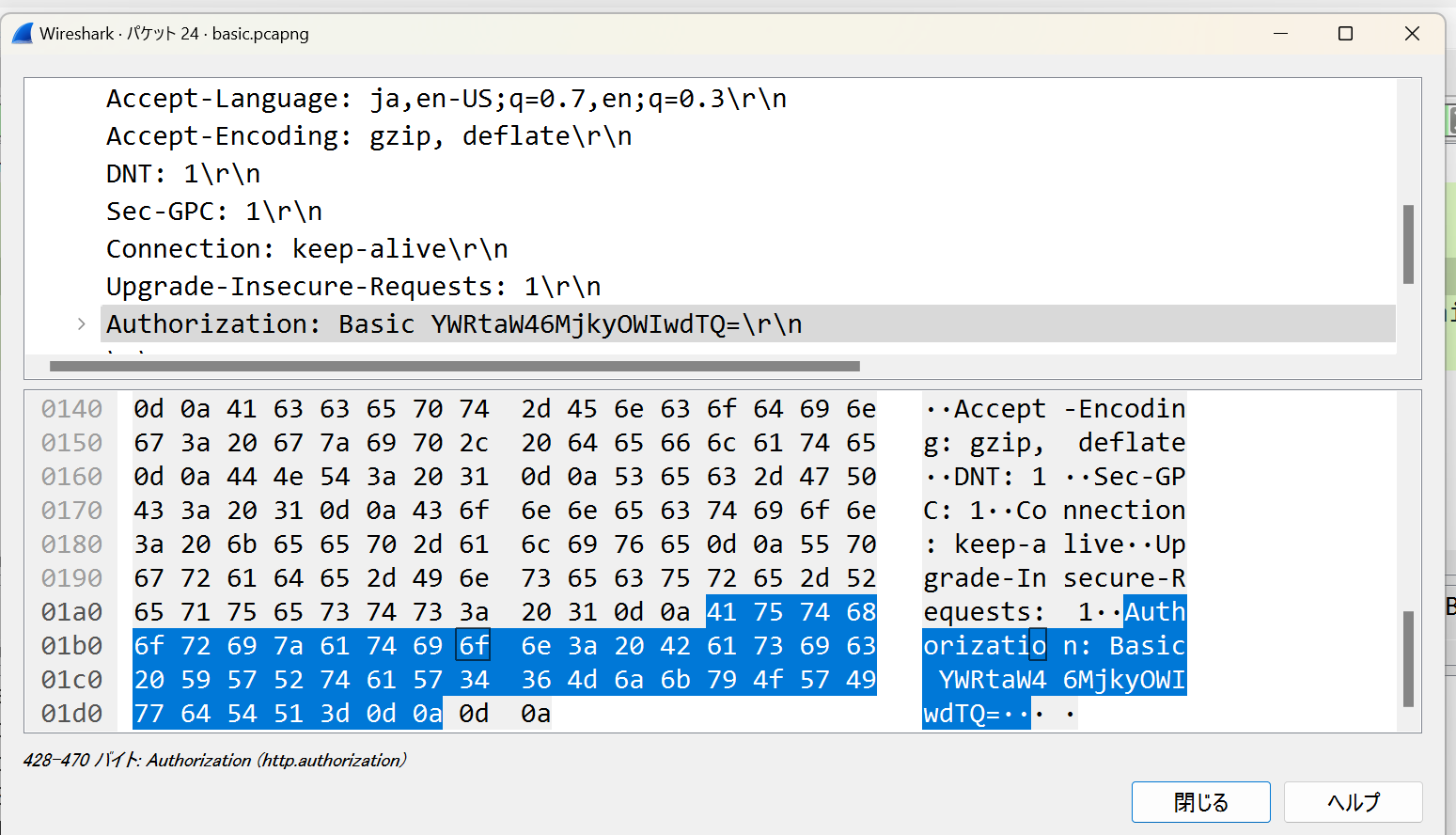The height and width of the screenshot is (835, 1456).
Task: Click the ASCII text 'YWRtaW4' in row 01c0
Action: (x=993, y=680)
